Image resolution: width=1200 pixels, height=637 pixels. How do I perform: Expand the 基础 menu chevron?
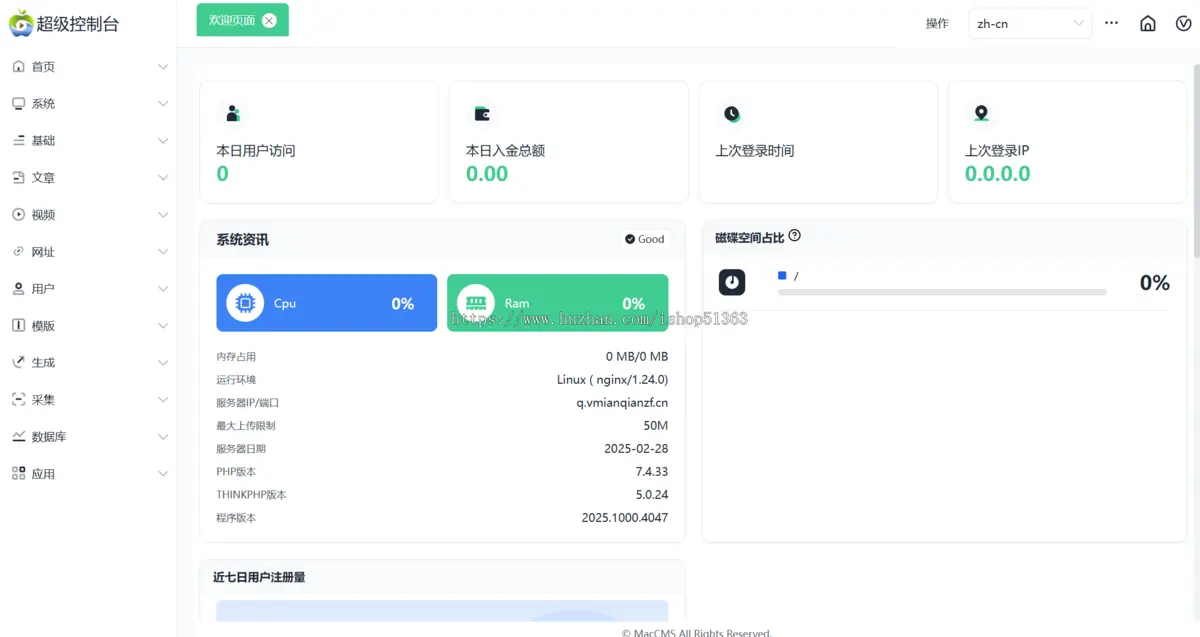click(163, 141)
